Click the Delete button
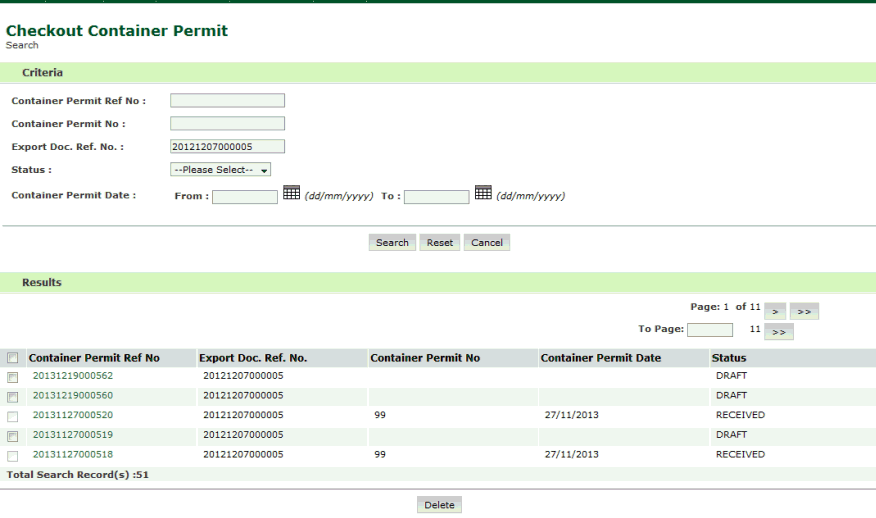 (x=439, y=505)
